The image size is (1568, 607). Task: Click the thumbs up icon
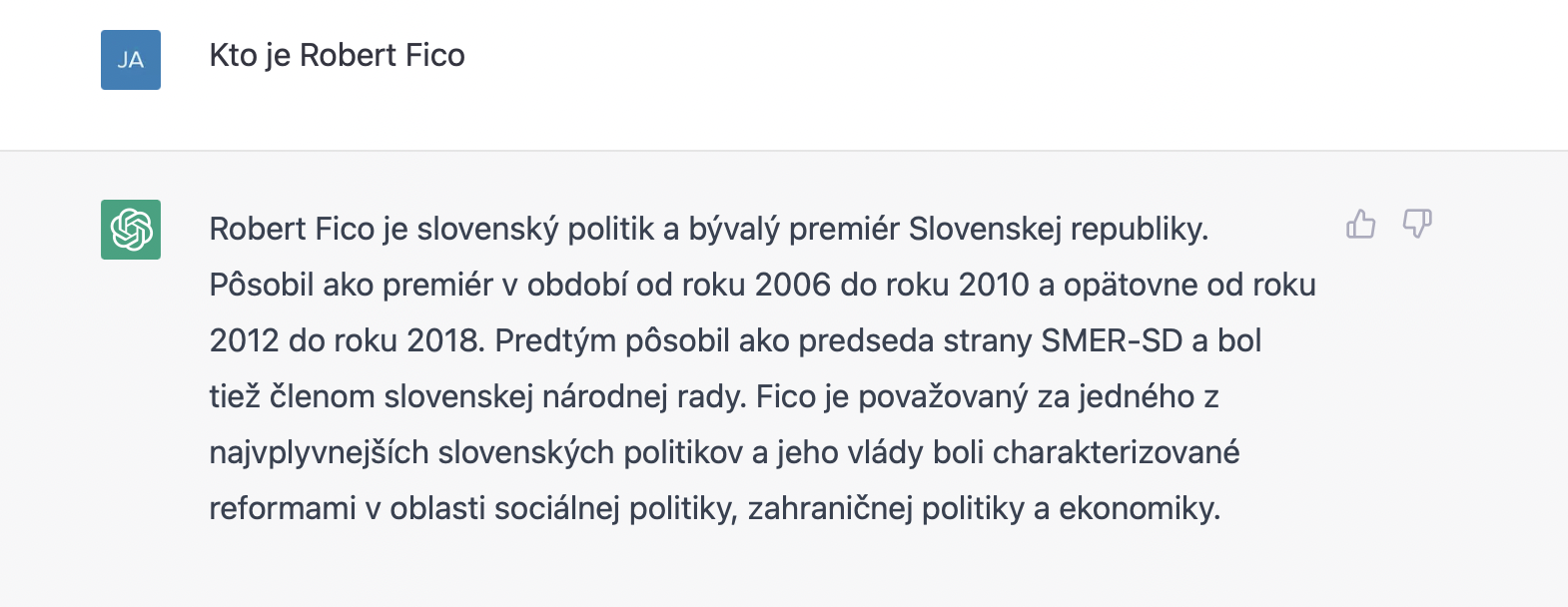pos(1361,224)
